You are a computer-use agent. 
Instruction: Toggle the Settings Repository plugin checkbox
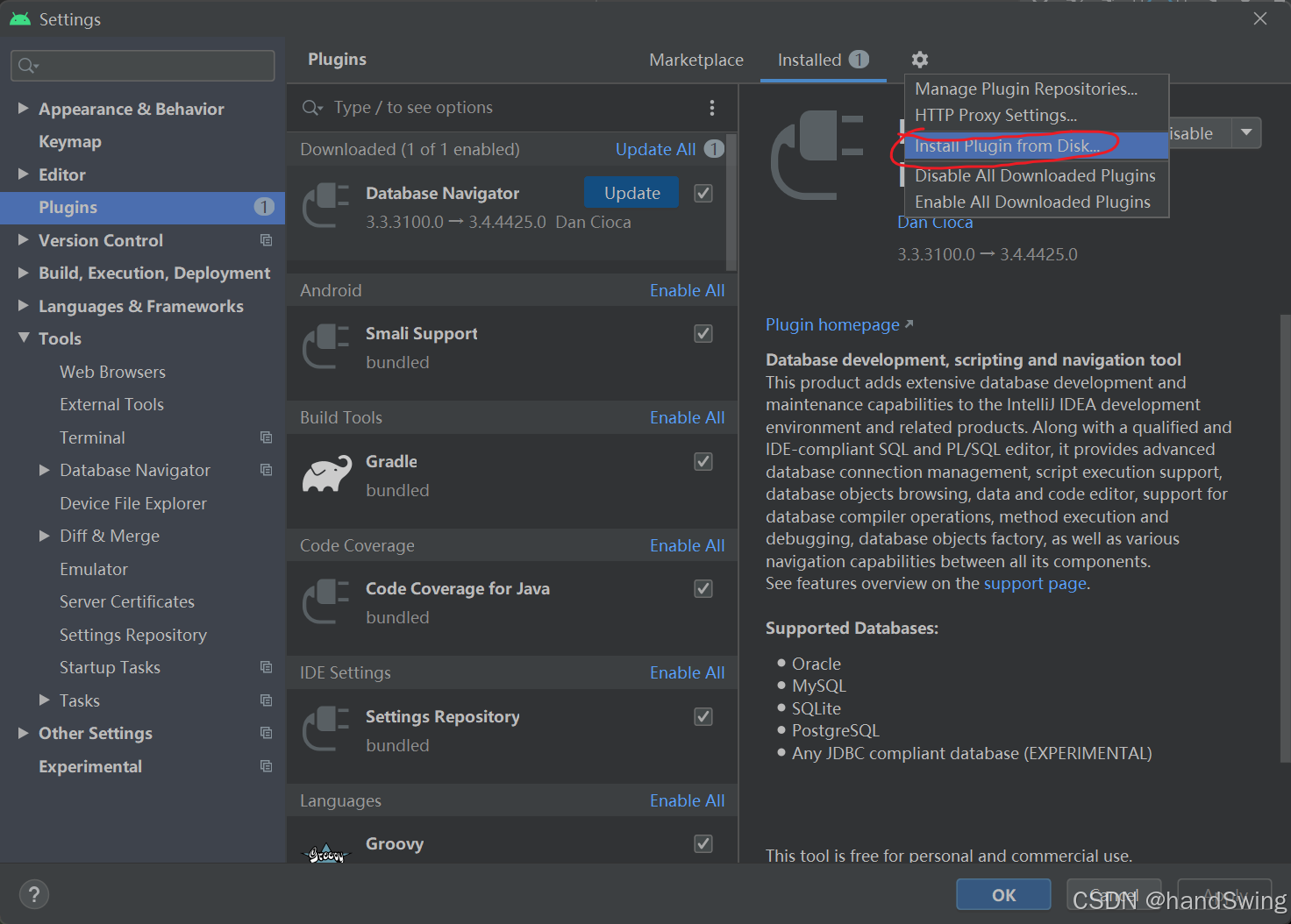pyautogui.click(x=703, y=716)
